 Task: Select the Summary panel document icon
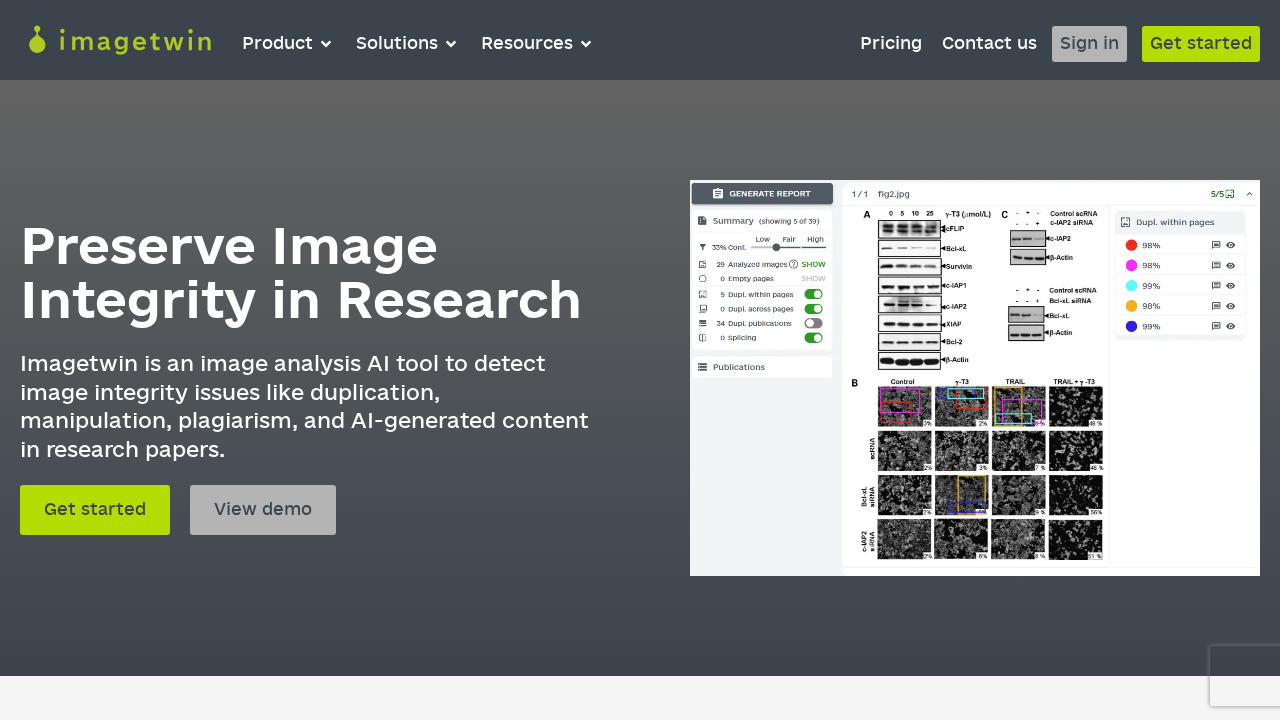[x=701, y=221]
